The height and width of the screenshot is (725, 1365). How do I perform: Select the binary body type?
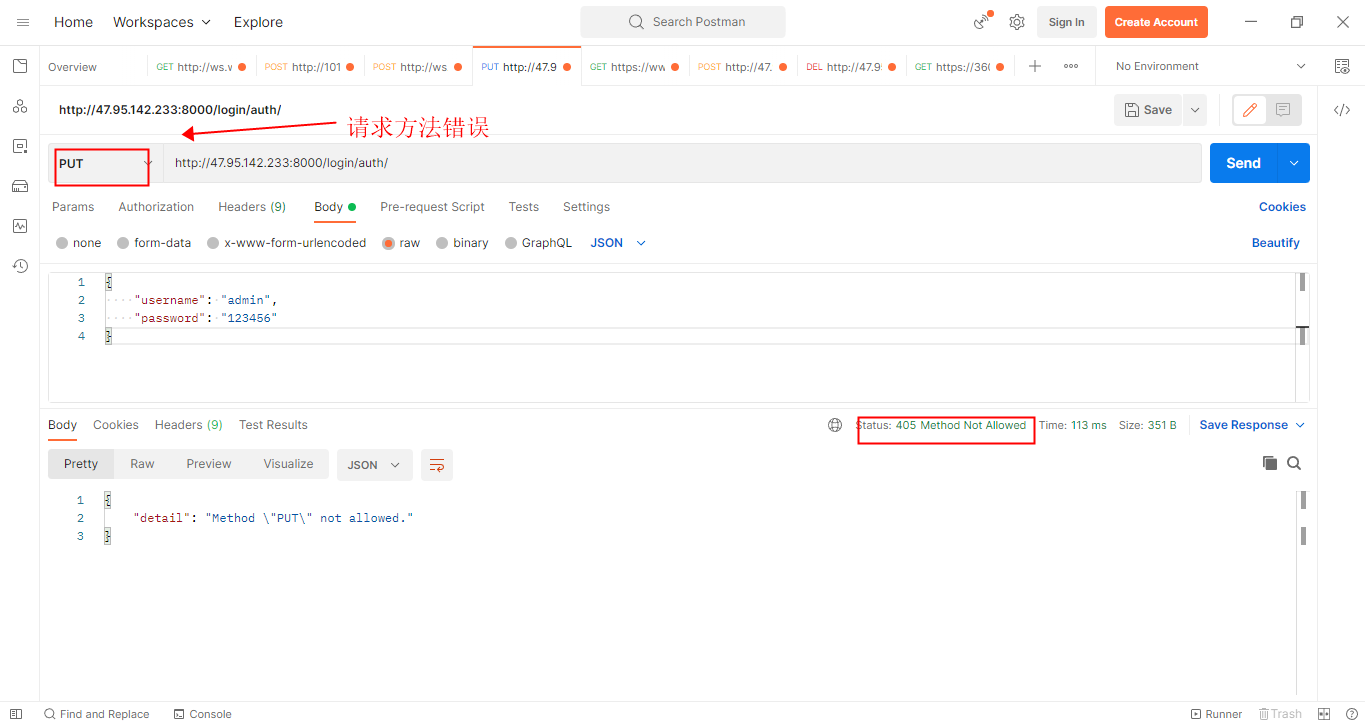[x=463, y=243]
